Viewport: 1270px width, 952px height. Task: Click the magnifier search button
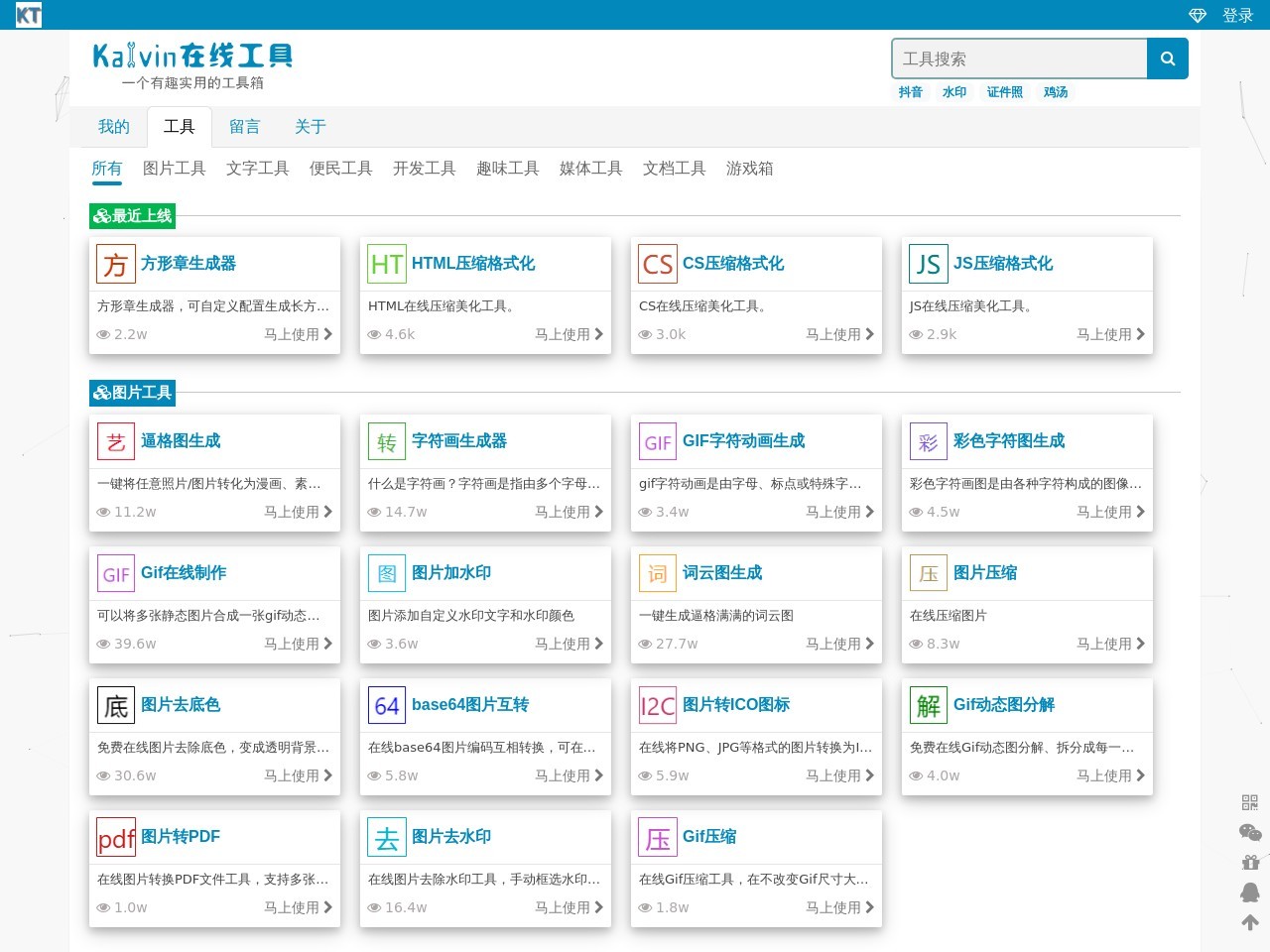point(1168,59)
